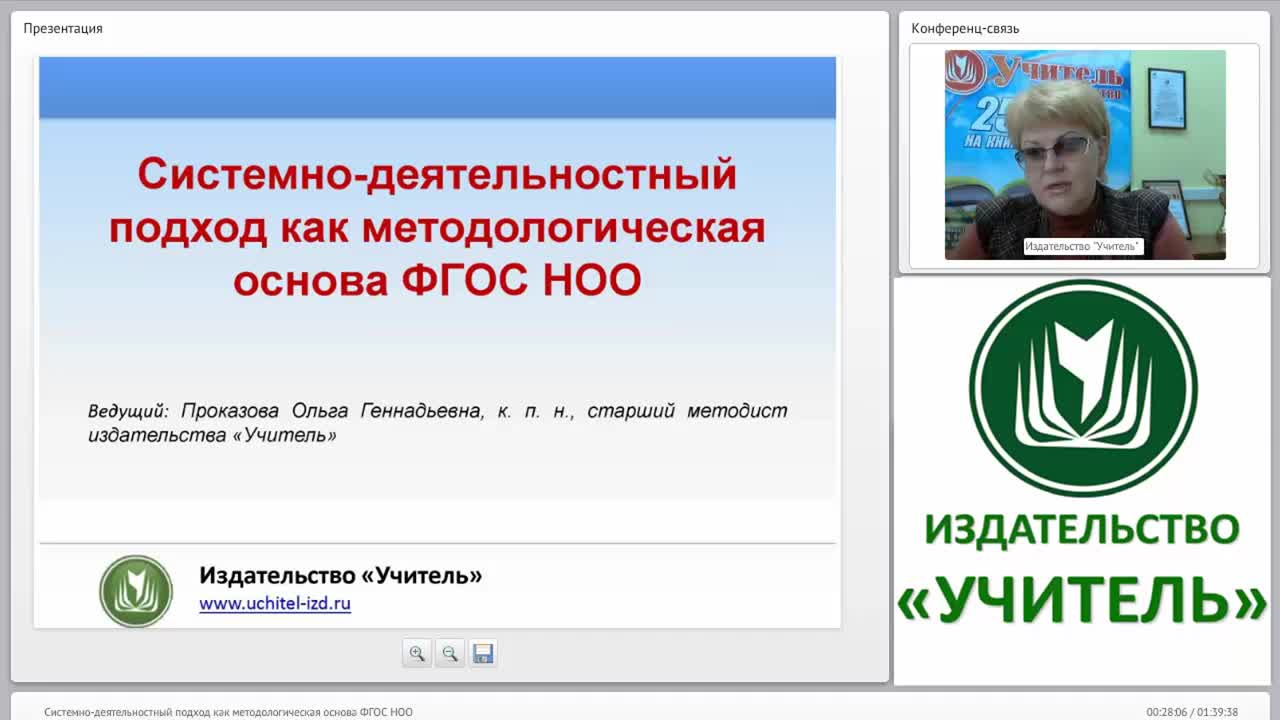Click the Конференц-связь panel title

pyautogui.click(x=965, y=28)
